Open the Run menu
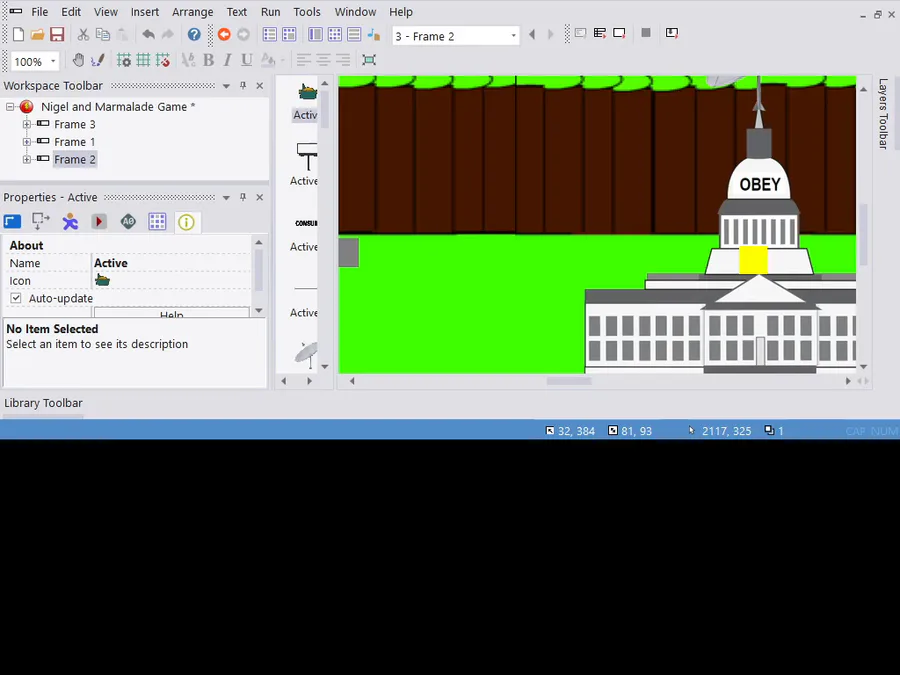This screenshot has width=900, height=675. pyautogui.click(x=270, y=12)
